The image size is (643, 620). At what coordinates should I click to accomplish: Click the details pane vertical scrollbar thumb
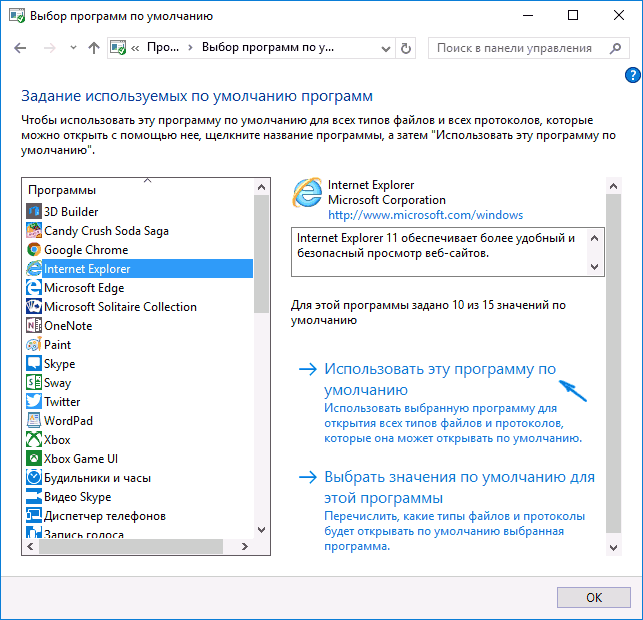click(x=613, y=364)
